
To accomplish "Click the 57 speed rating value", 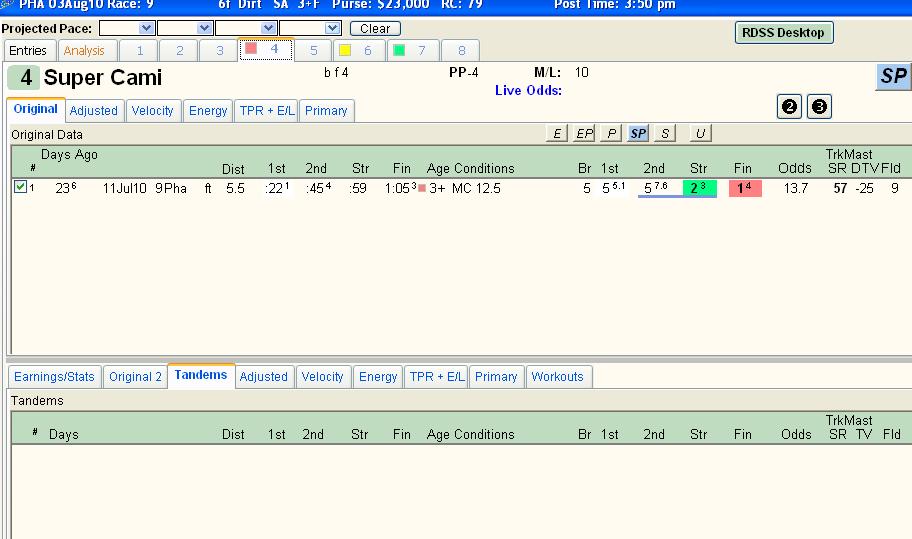I will (x=840, y=188).
